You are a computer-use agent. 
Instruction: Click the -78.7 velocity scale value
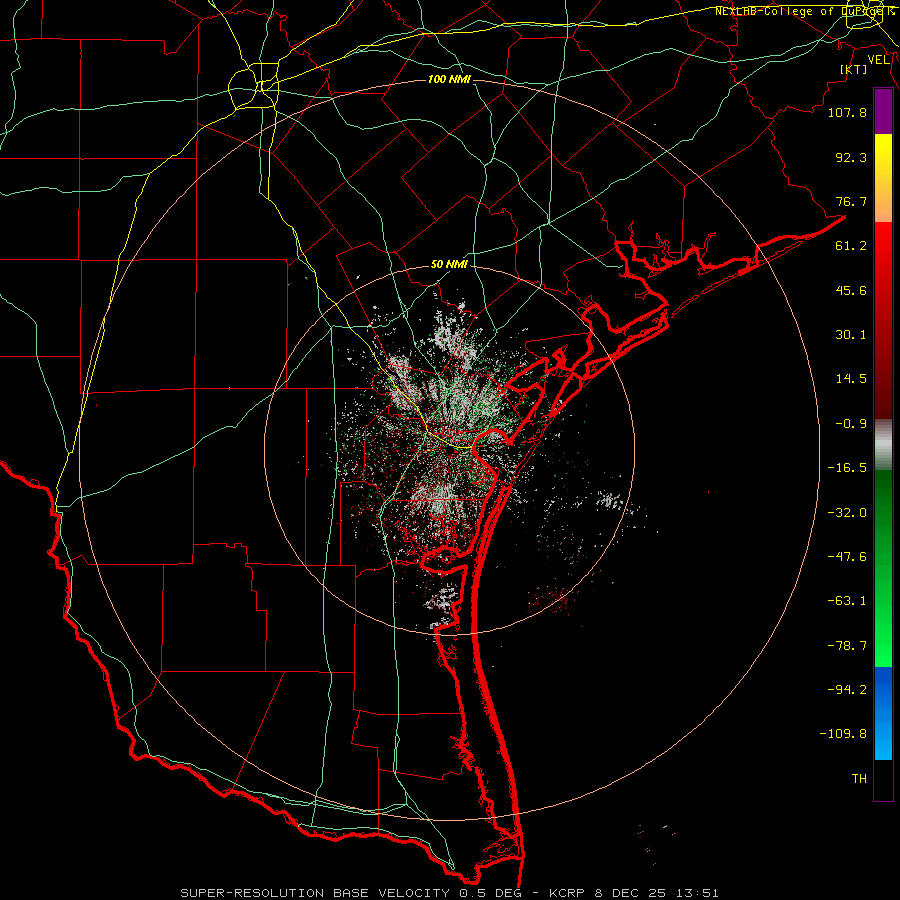click(x=847, y=646)
